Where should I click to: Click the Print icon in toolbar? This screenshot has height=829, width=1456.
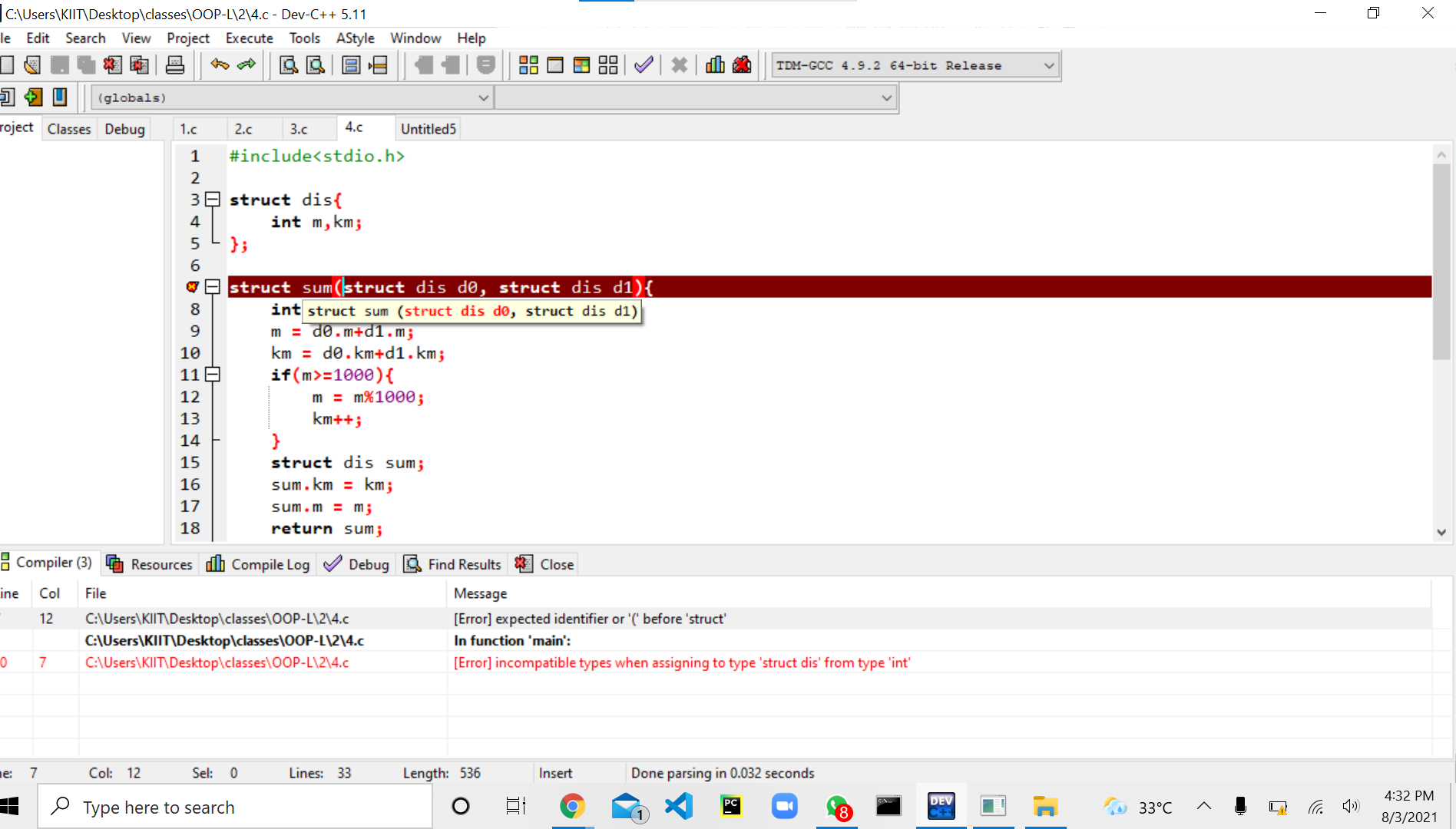(175, 65)
